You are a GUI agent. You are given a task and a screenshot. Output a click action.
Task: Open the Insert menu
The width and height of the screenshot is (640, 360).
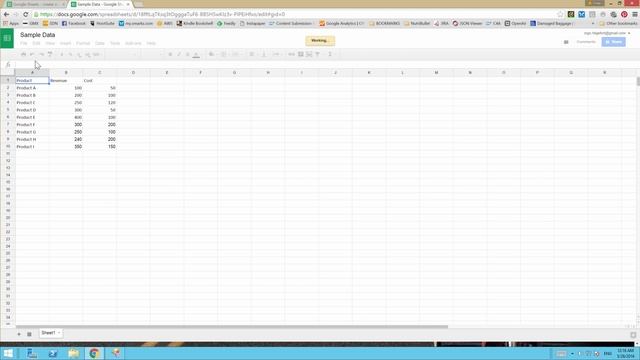point(65,43)
